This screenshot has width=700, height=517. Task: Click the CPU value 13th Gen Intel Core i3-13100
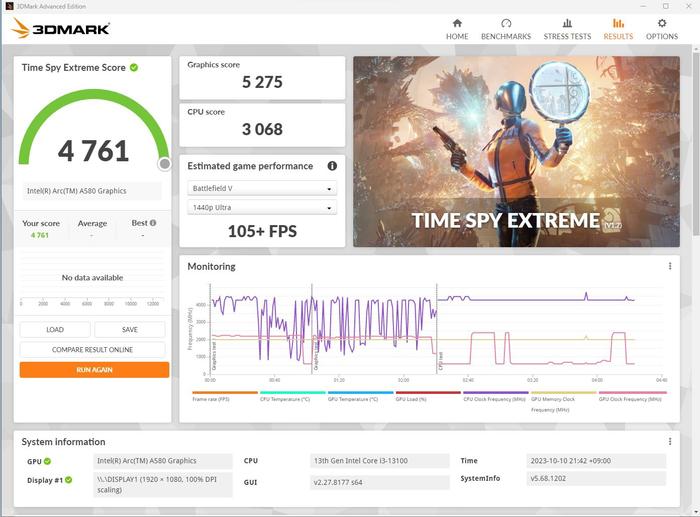(x=379, y=461)
